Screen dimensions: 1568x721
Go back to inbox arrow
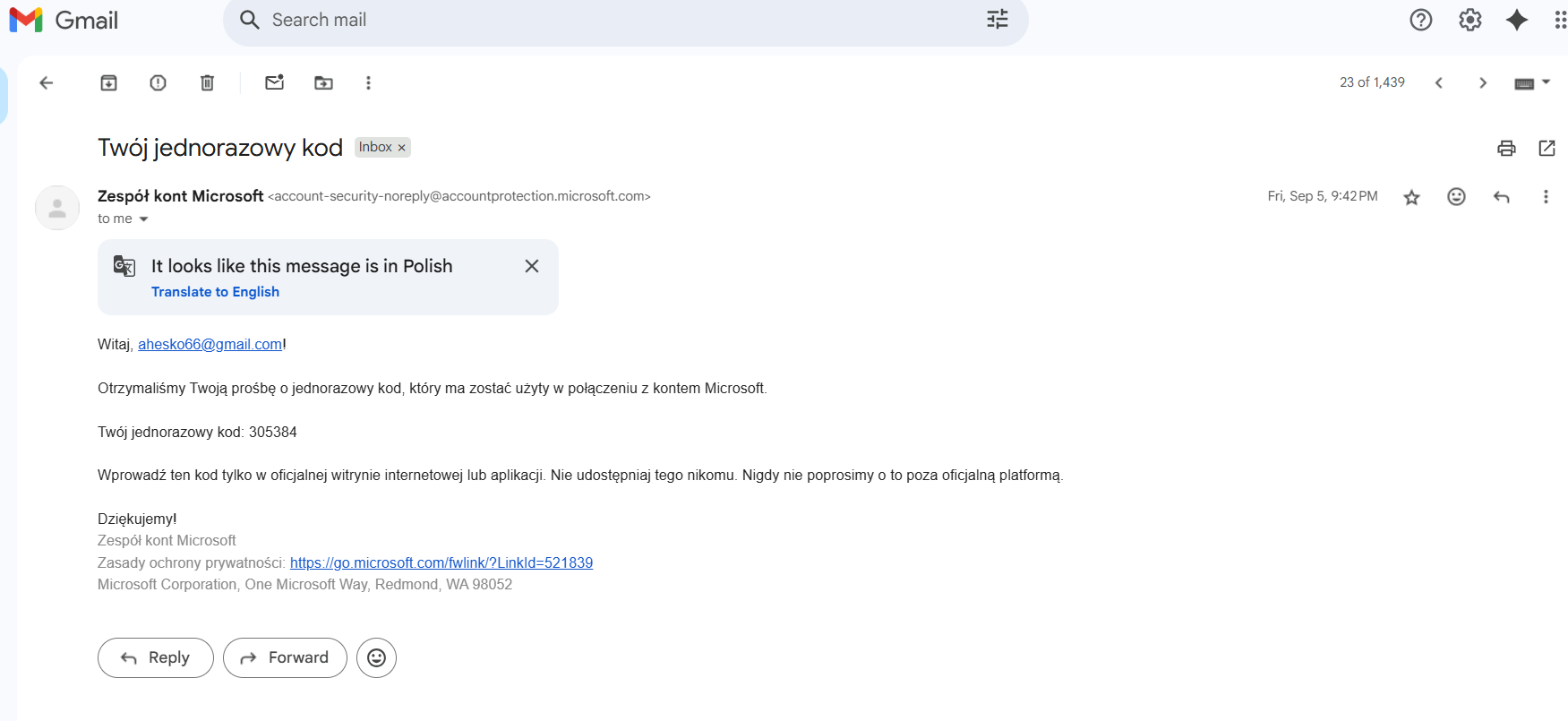click(x=47, y=82)
